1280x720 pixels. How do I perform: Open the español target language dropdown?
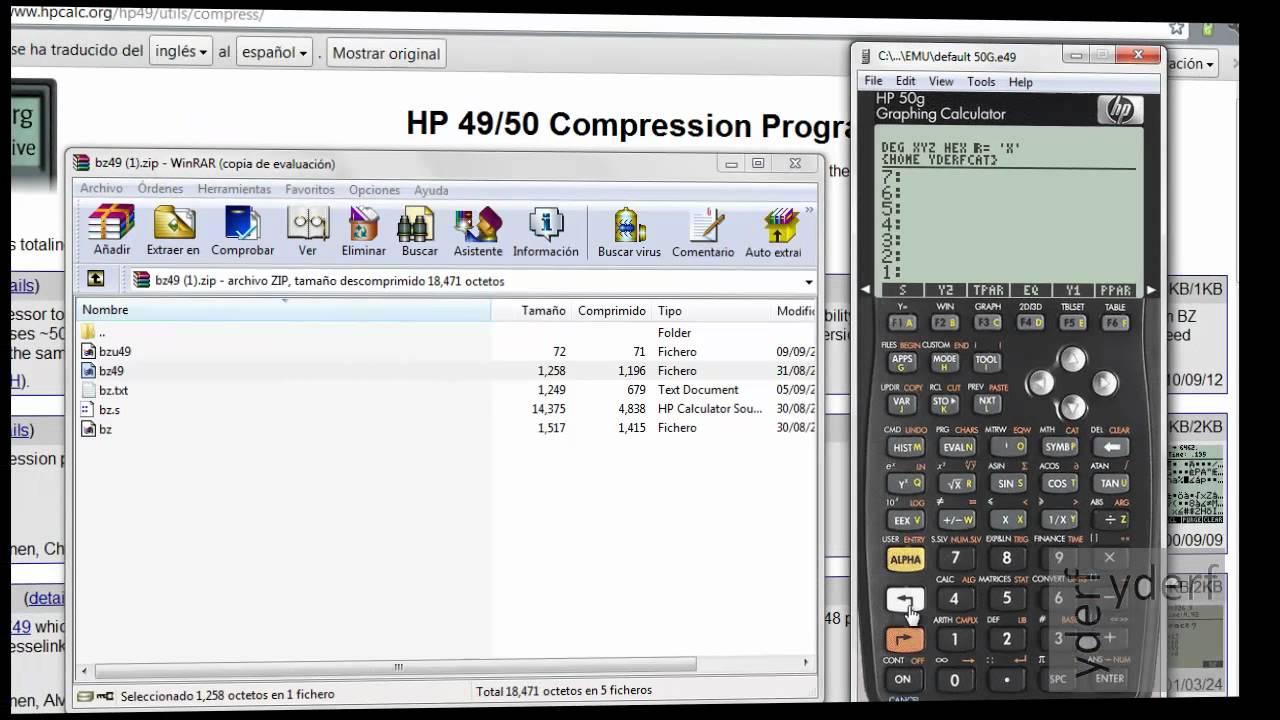[274, 51]
